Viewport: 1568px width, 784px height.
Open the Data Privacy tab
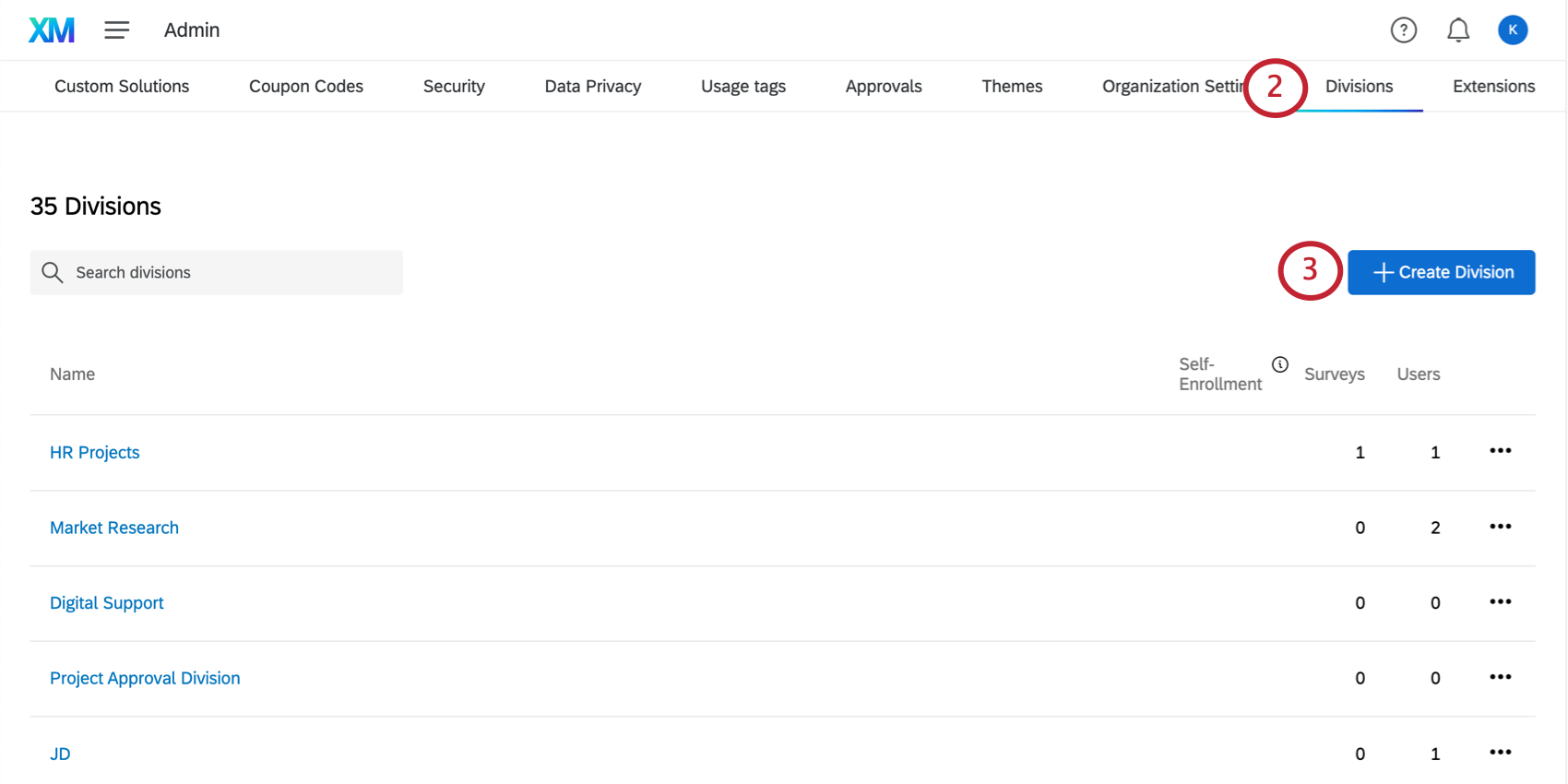[593, 86]
